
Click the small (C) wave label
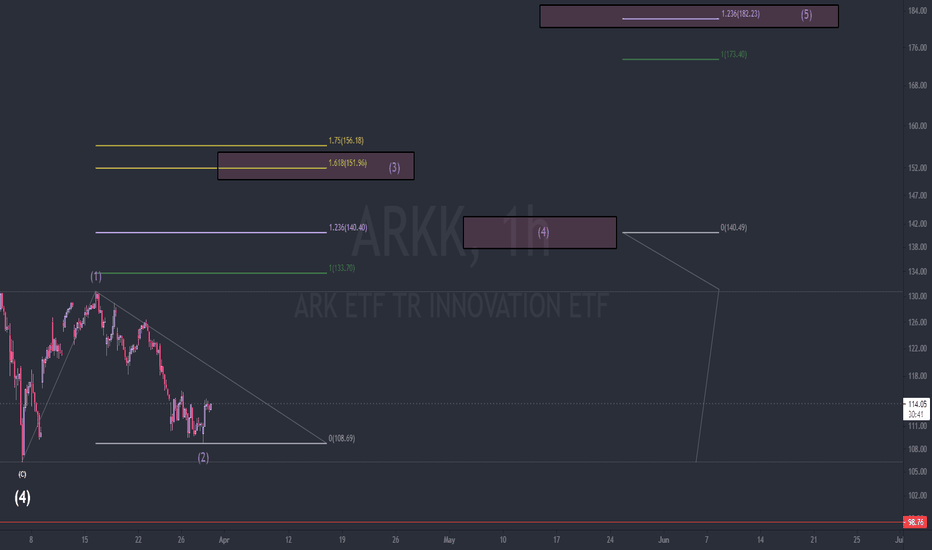tap(22, 474)
